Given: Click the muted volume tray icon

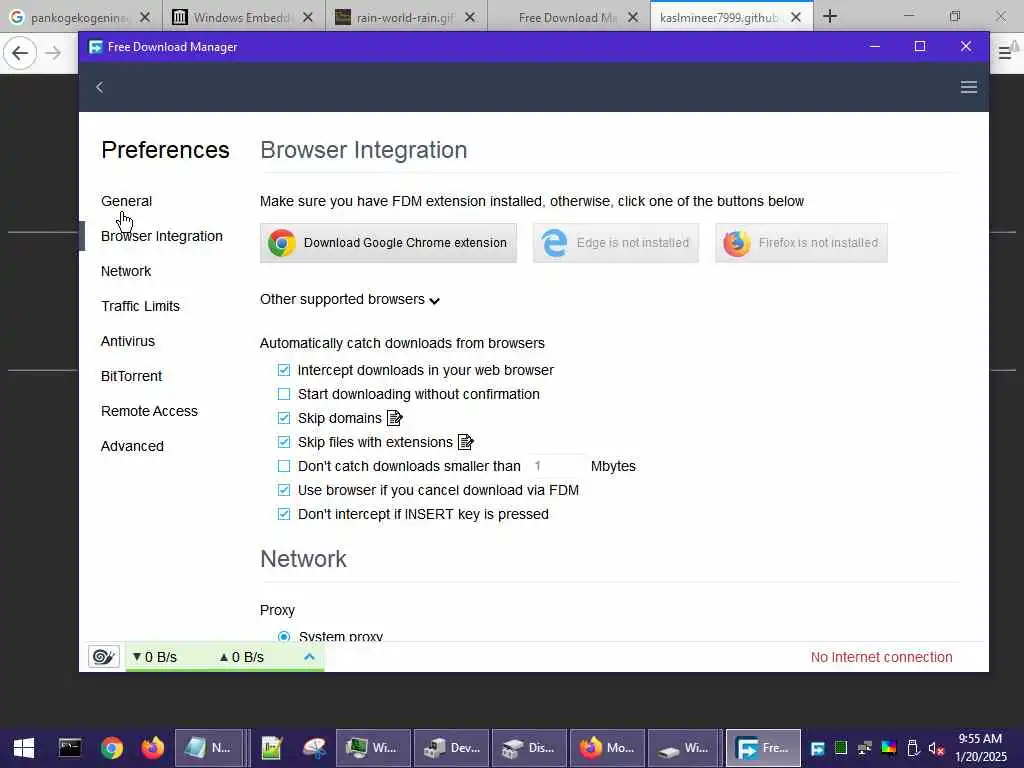Looking at the screenshot, I should (x=936, y=748).
